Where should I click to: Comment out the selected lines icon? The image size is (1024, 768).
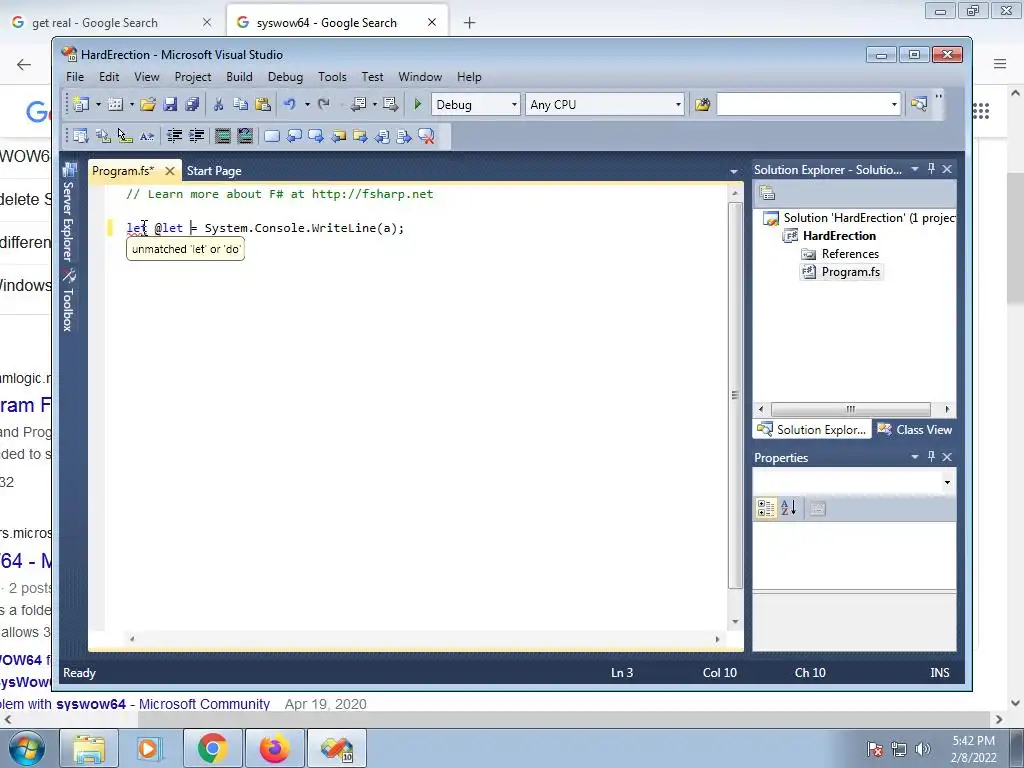click(x=223, y=136)
